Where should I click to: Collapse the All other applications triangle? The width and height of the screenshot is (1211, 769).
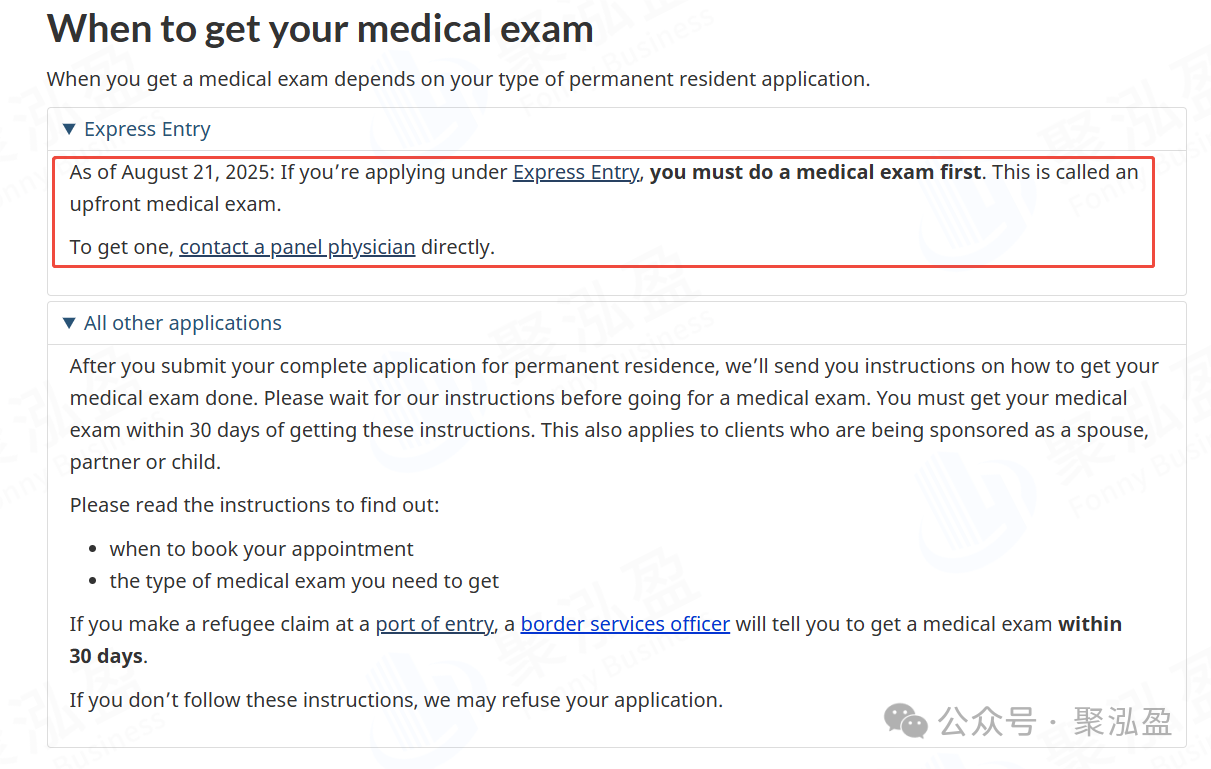pos(69,323)
